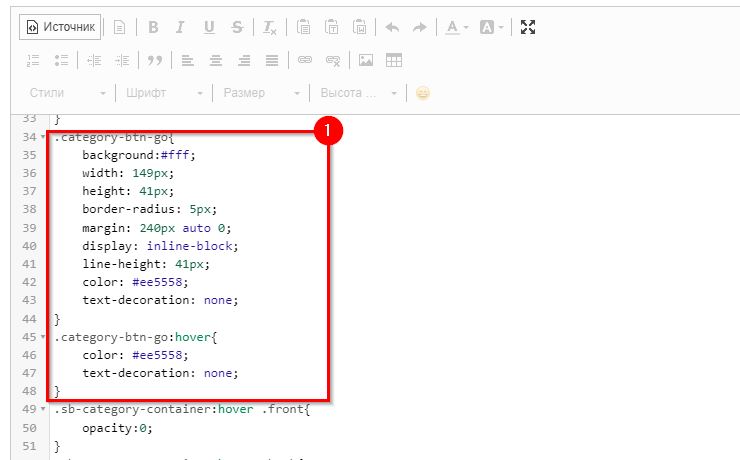This screenshot has width=740, height=460.
Task: Click the insert image icon
Action: point(366,60)
